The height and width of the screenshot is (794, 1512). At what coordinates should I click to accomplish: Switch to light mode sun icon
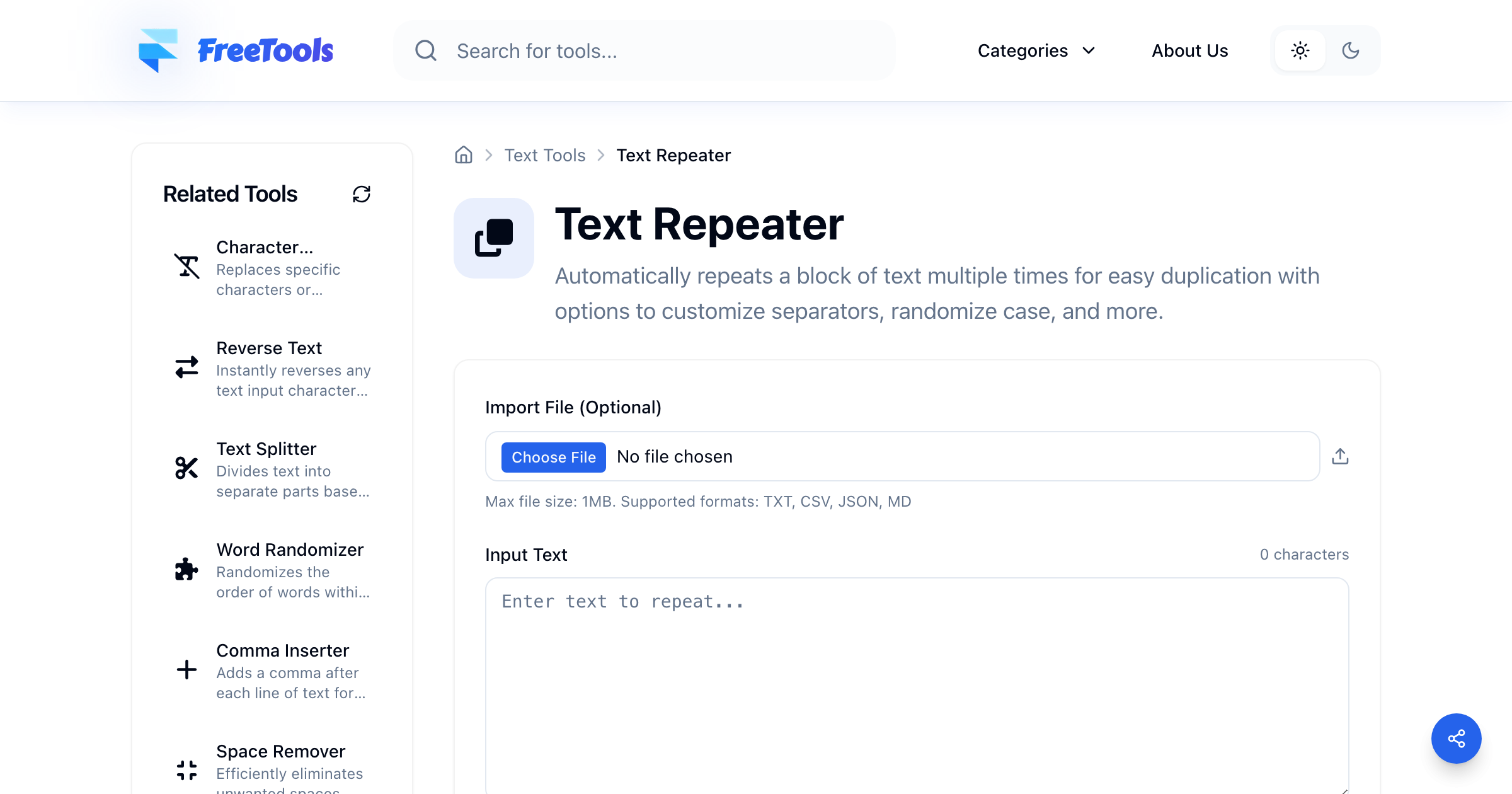(1300, 50)
